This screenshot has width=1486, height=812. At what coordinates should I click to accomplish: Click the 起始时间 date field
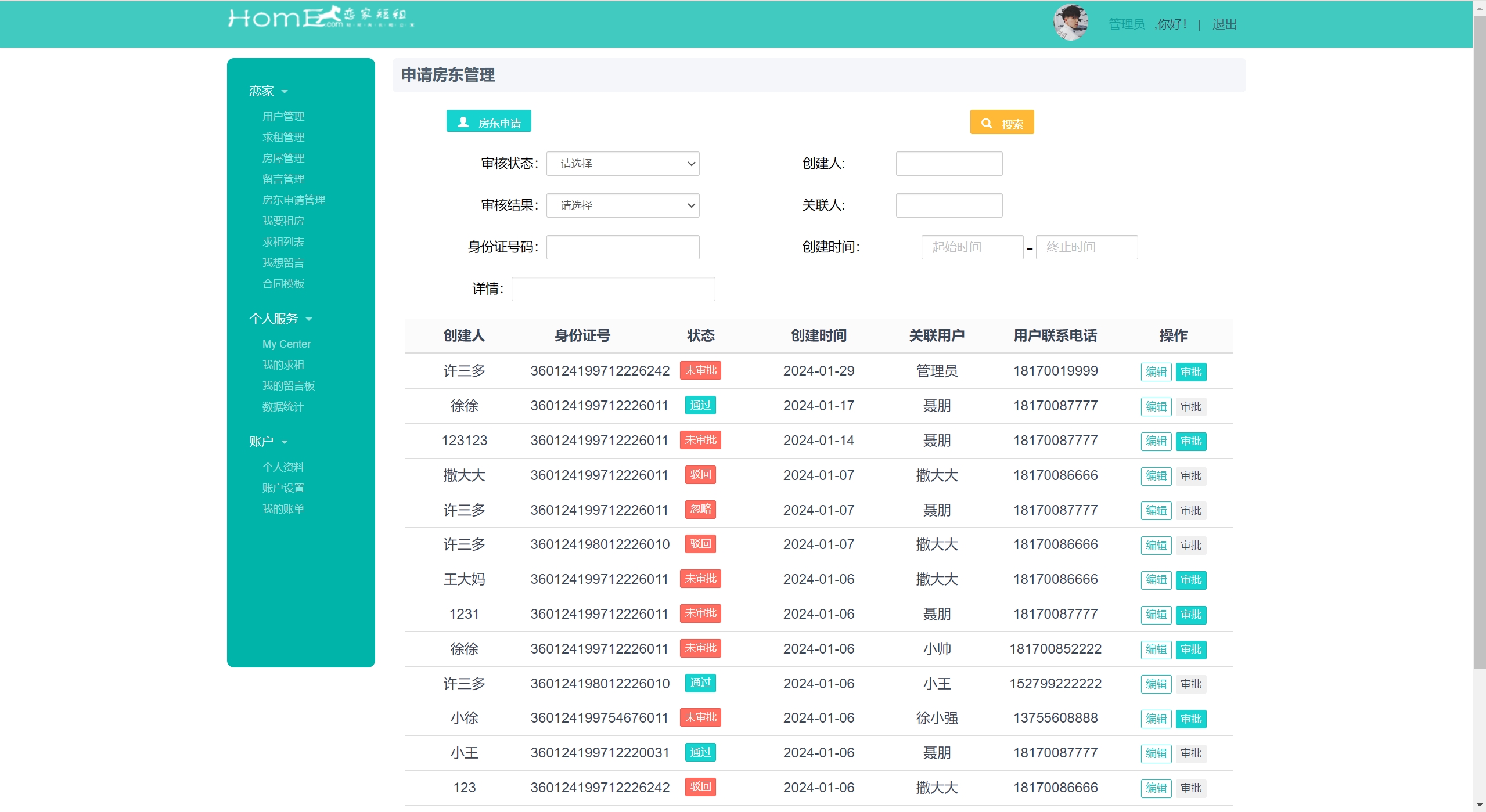click(972, 247)
